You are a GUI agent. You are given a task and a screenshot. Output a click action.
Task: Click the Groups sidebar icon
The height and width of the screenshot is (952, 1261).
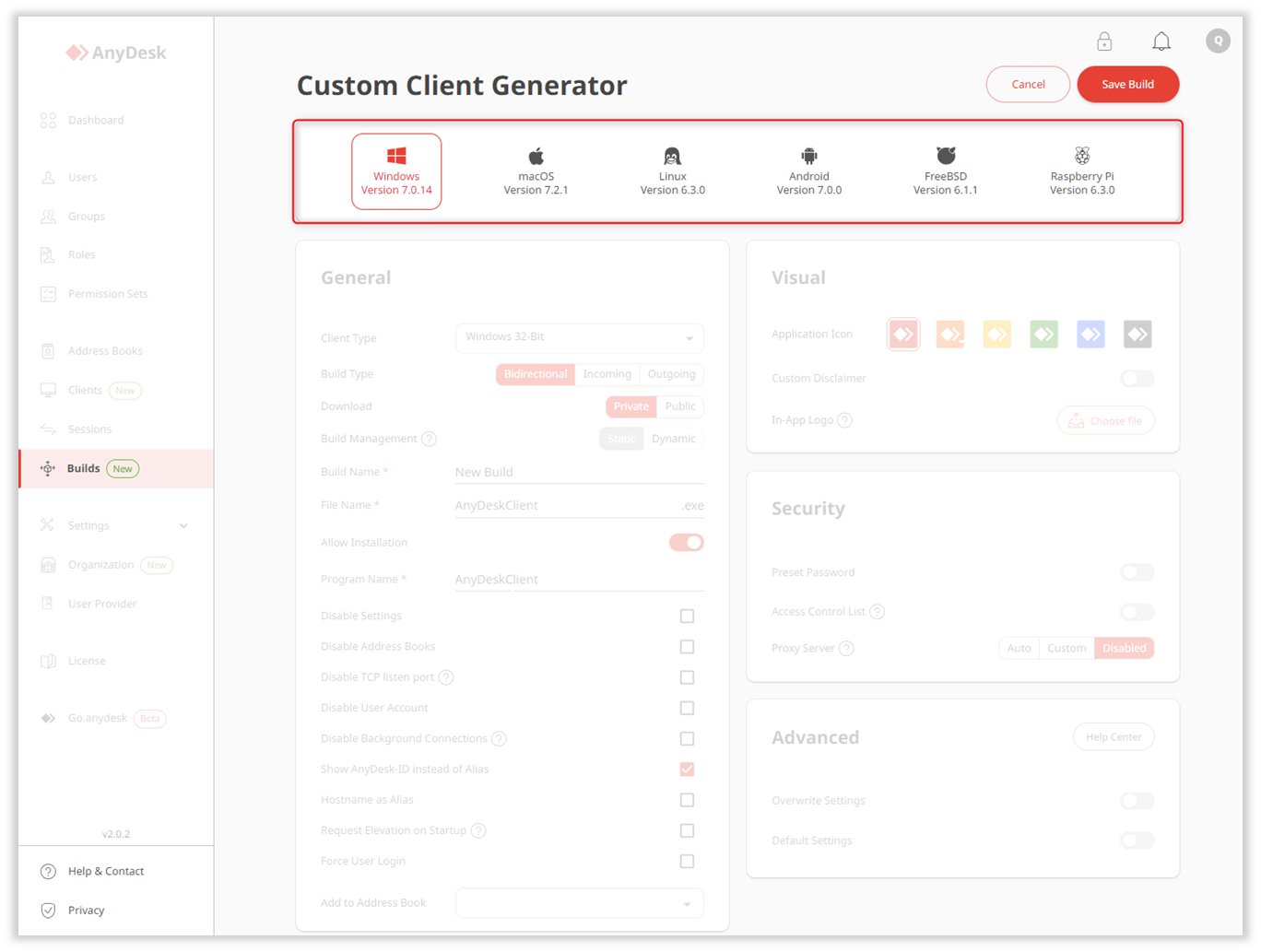(x=48, y=216)
